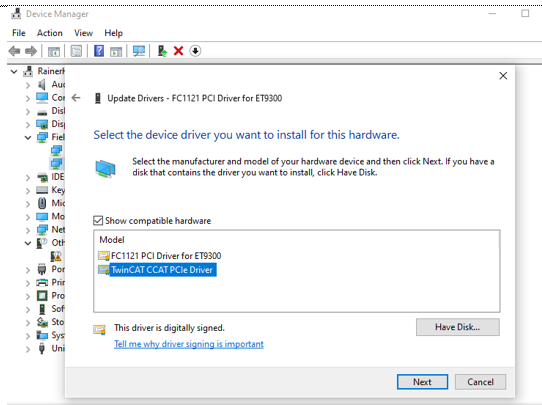The image size is (542, 405).
Task: Click the Forward arrow in Device Manager toolbar
Action: pyautogui.click(x=31, y=51)
